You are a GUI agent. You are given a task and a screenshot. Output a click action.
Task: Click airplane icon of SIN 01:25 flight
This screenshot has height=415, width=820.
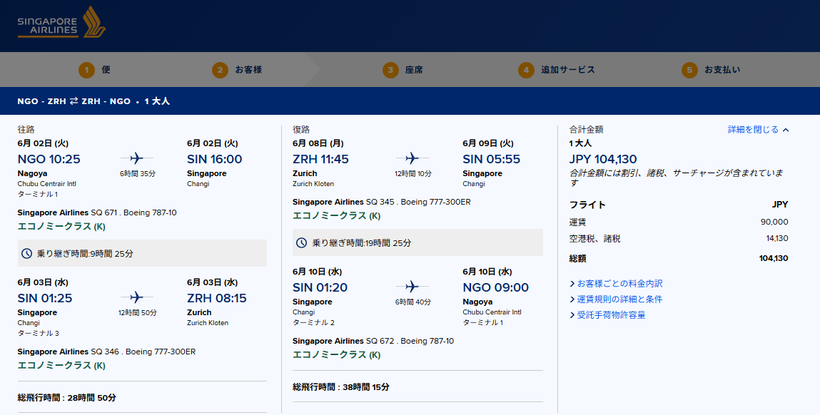click(136, 297)
